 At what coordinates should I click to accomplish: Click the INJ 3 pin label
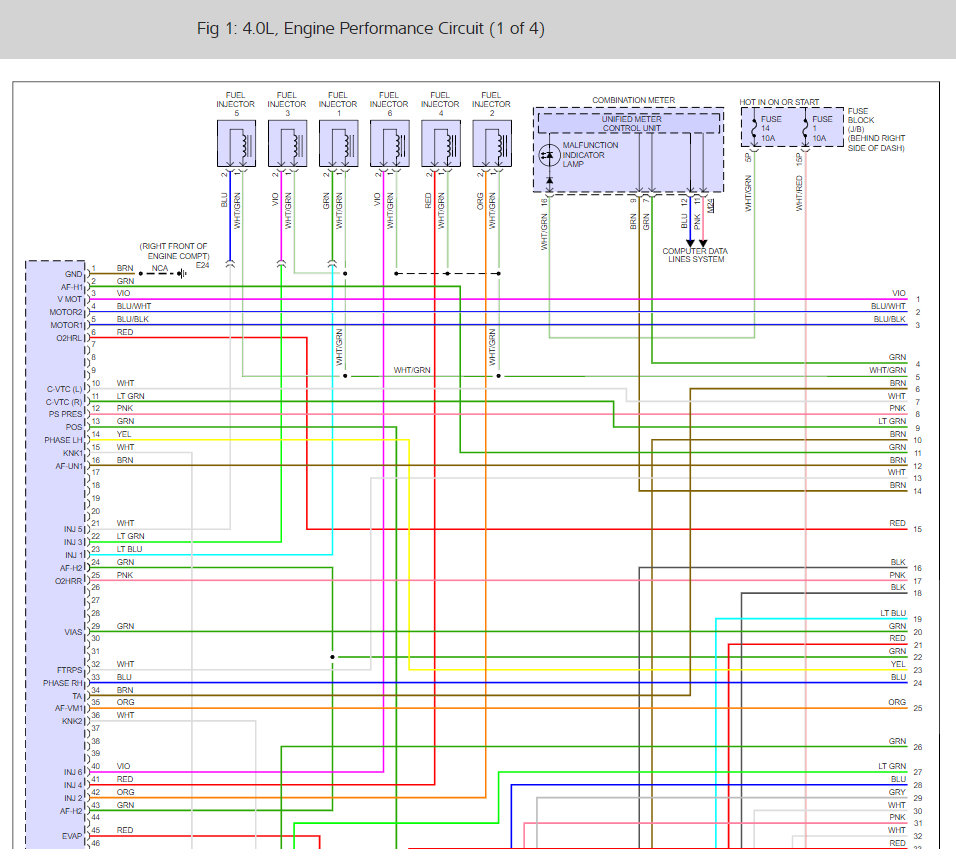73,542
